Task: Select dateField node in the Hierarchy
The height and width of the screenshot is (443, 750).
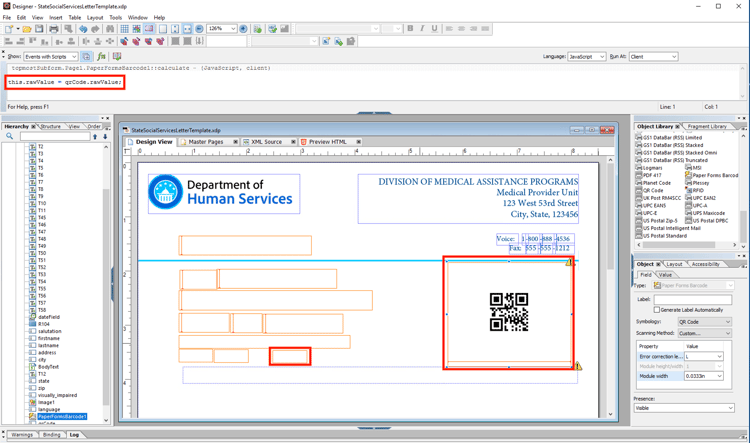Action: [x=49, y=317]
